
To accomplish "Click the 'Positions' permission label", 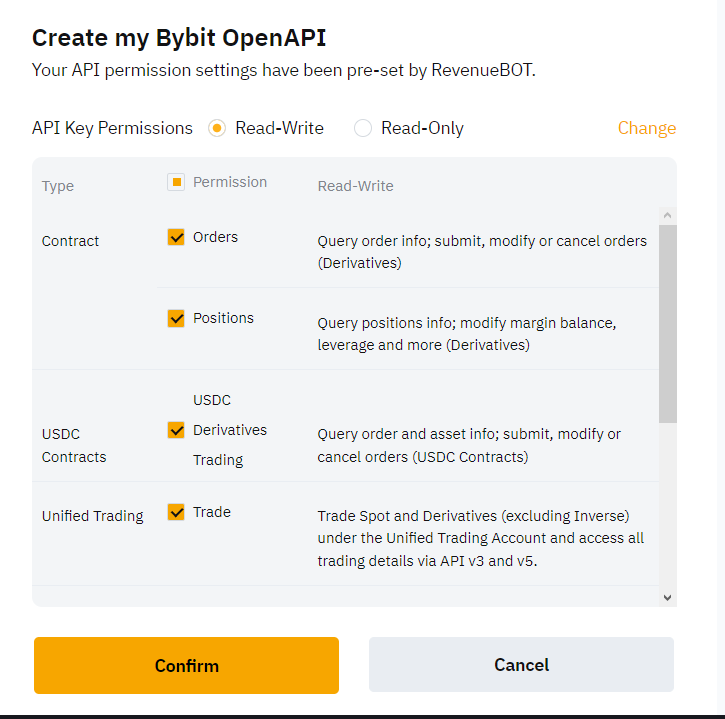I will click(x=223, y=318).
